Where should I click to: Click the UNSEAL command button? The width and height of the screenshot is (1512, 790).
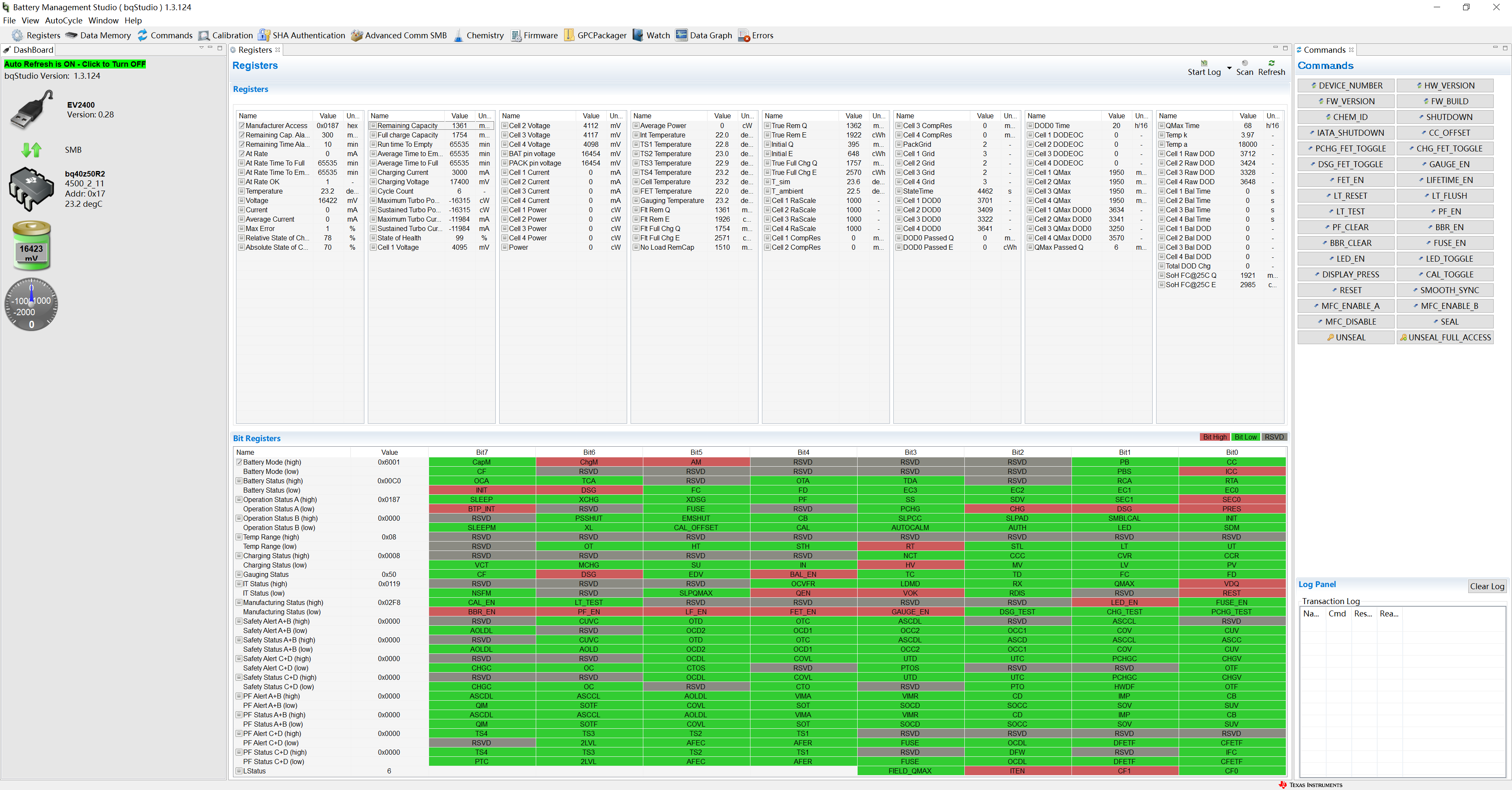[x=1346, y=338]
